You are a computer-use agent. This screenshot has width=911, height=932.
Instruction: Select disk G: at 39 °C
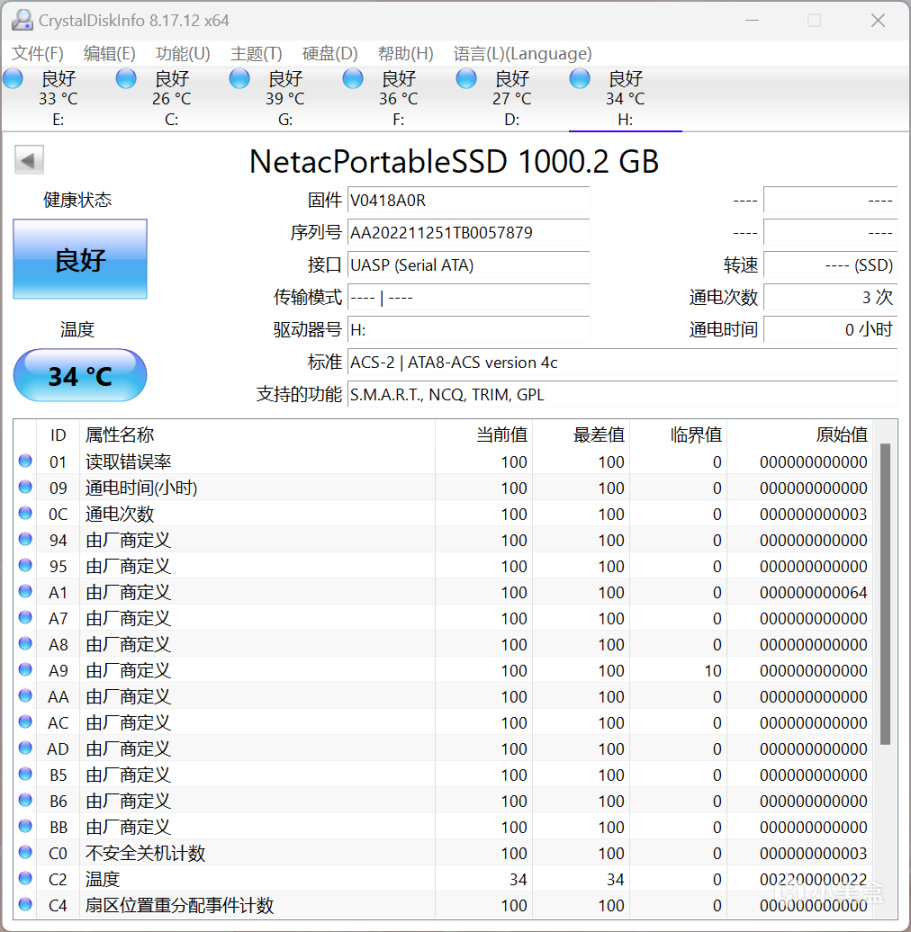click(285, 98)
